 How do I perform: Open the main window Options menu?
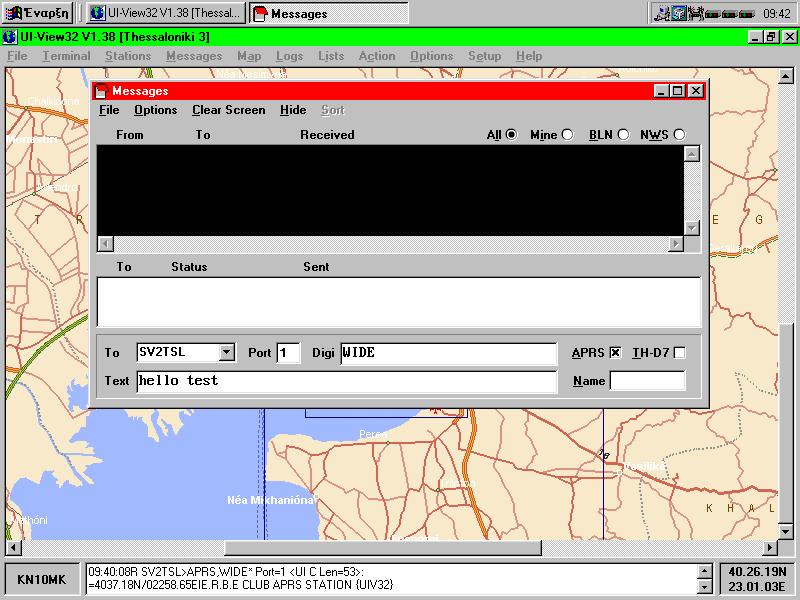(432, 56)
